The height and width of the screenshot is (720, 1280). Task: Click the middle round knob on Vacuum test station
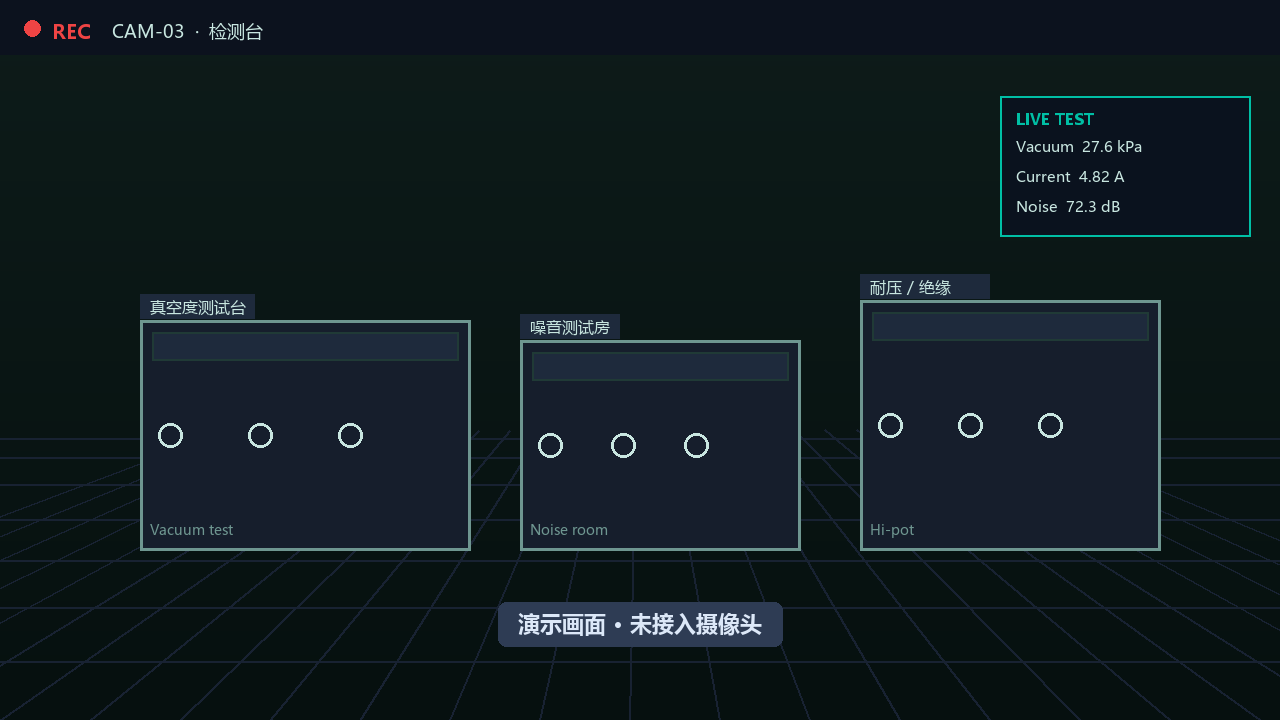click(x=260, y=435)
